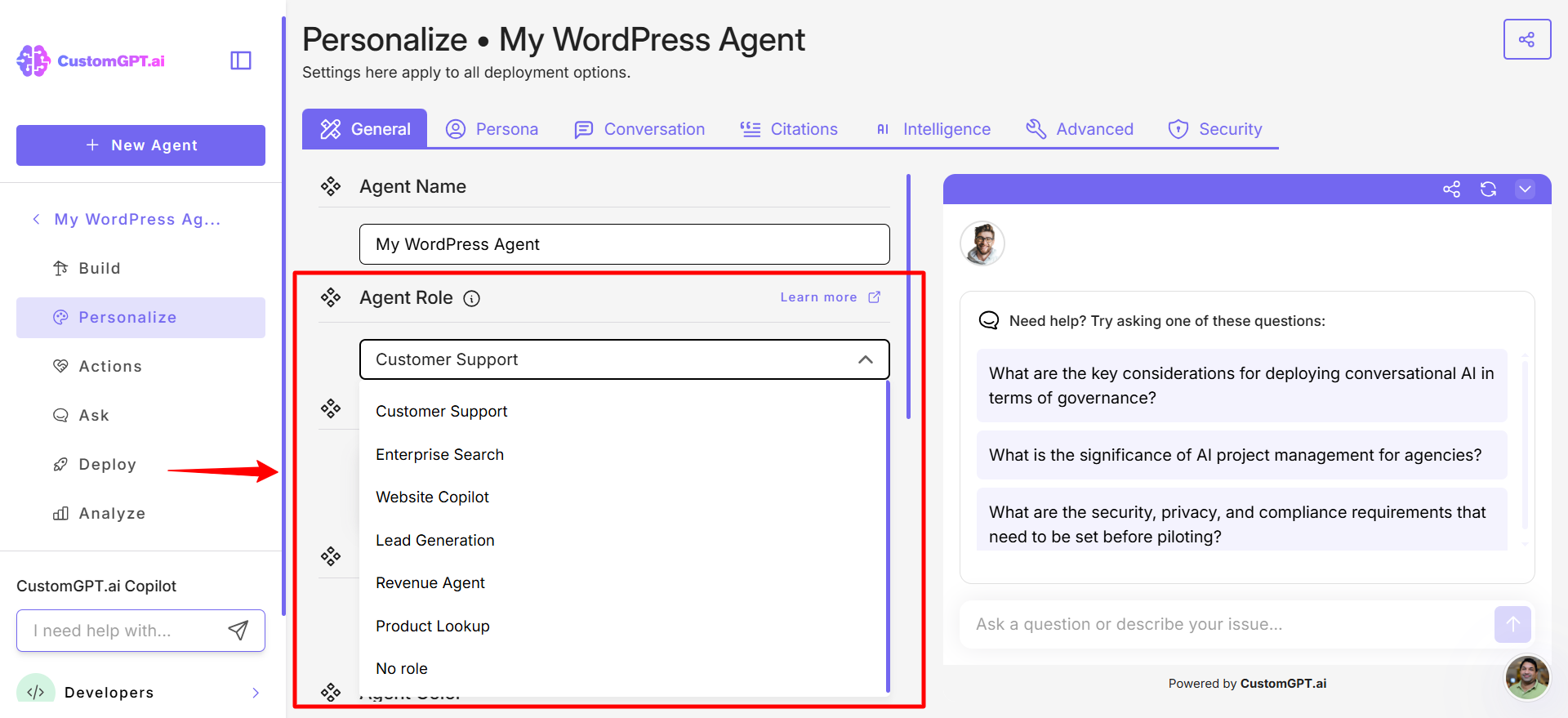Open the Personalize section
The height and width of the screenshot is (718, 1568).
(140, 317)
